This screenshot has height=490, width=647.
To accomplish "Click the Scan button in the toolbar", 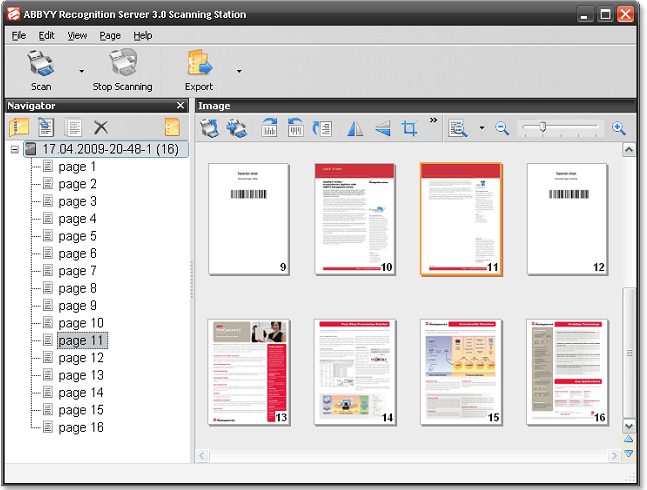I will coord(41,70).
